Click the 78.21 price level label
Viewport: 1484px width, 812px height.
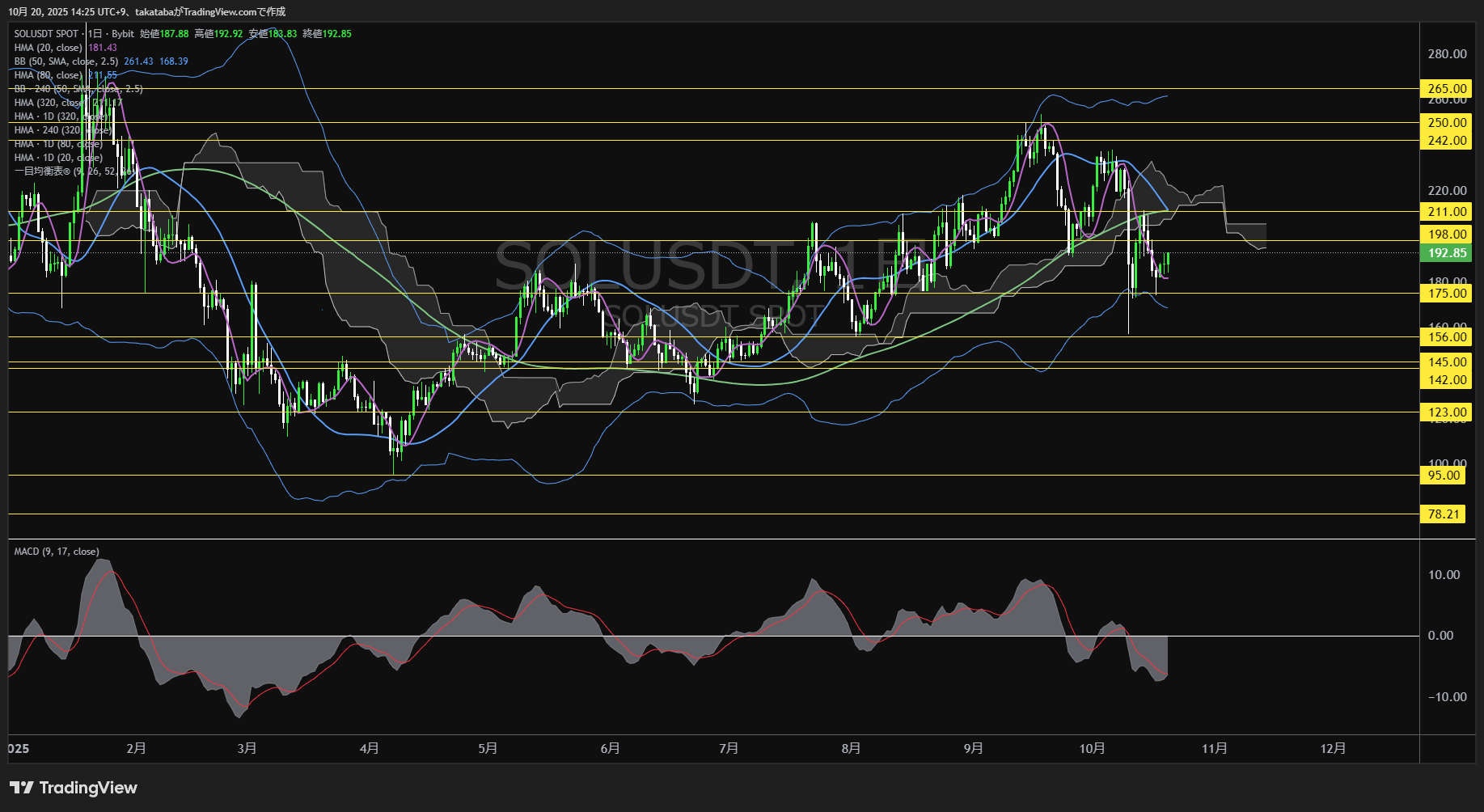coord(1443,514)
